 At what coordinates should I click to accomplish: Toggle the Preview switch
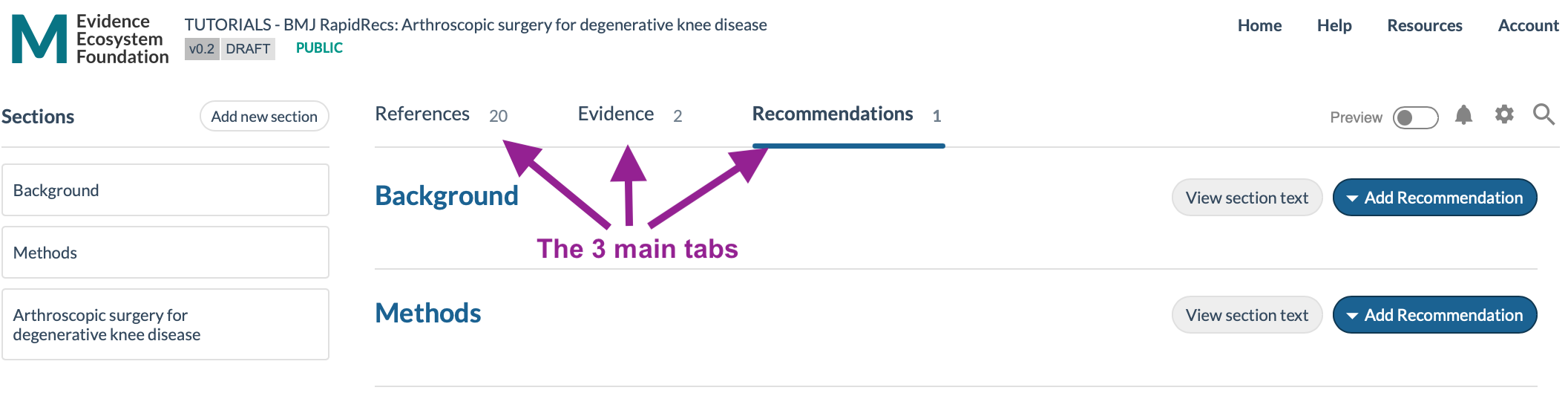pos(1415,117)
